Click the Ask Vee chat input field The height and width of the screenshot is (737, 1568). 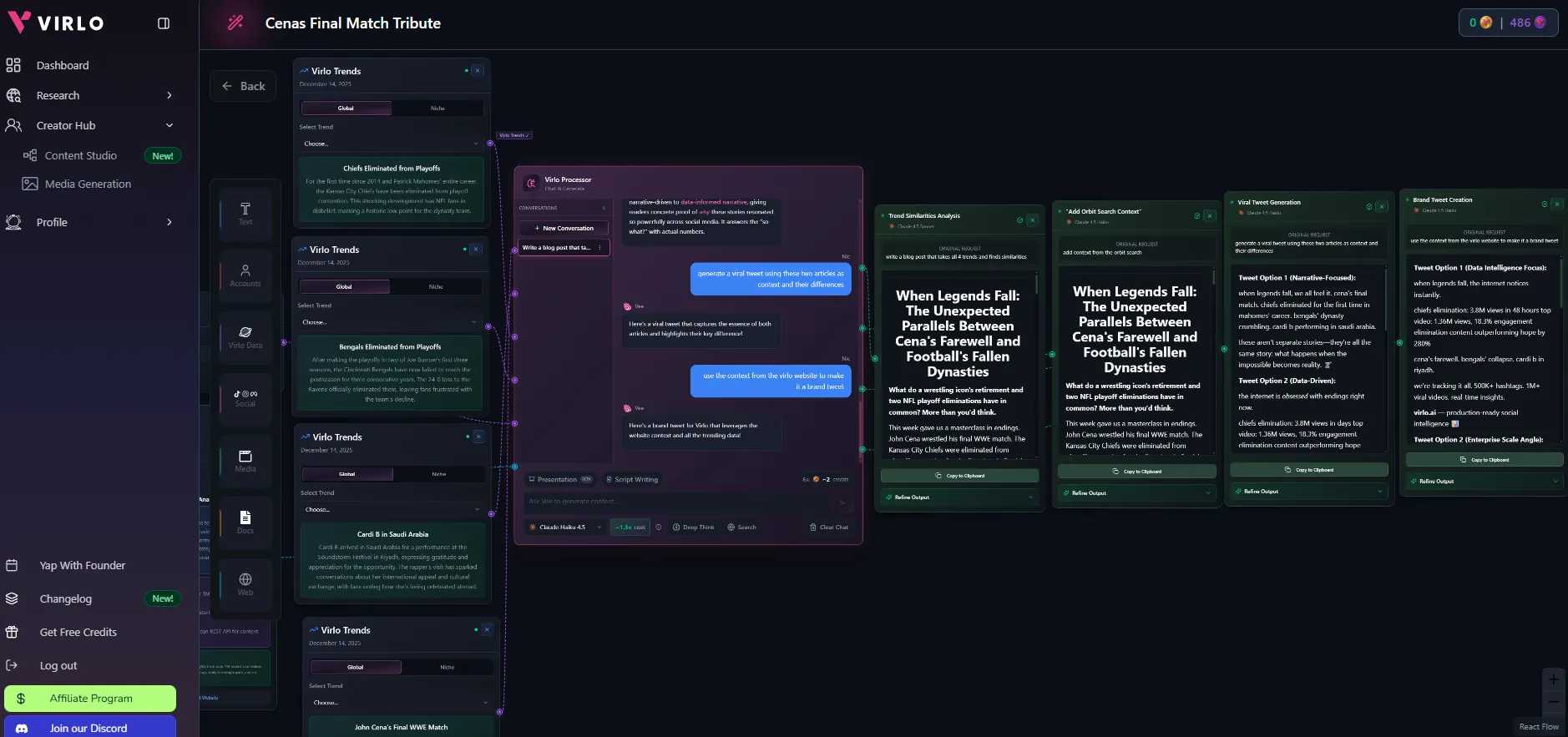(x=676, y=502)
